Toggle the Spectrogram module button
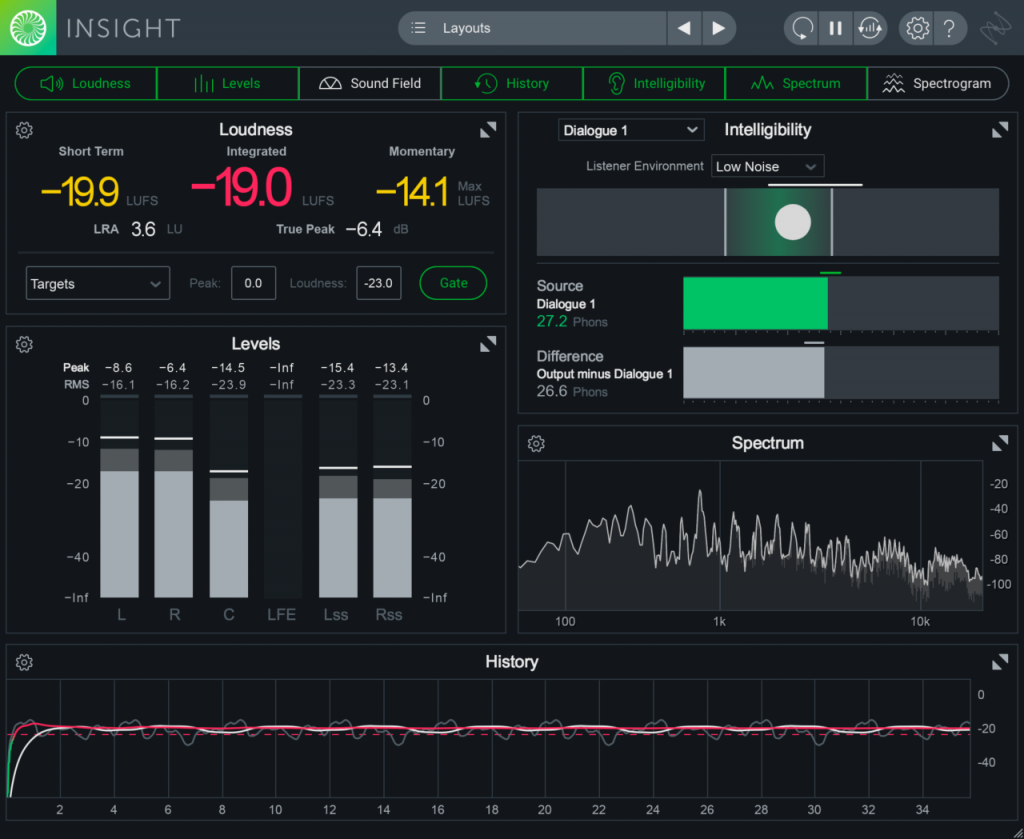The width and height of the screenshot is (1024, 839). 938,83
